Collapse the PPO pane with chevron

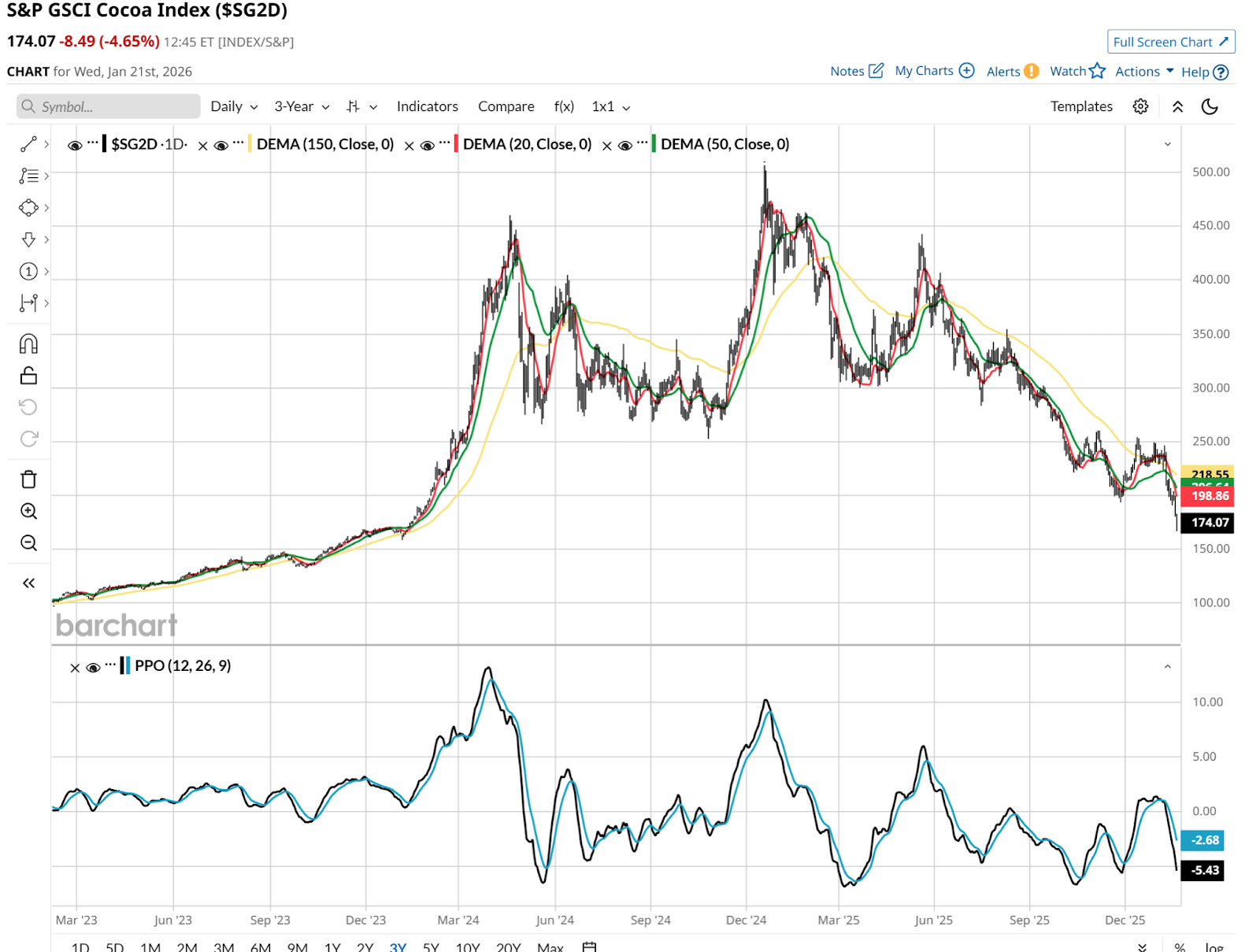1168,667
